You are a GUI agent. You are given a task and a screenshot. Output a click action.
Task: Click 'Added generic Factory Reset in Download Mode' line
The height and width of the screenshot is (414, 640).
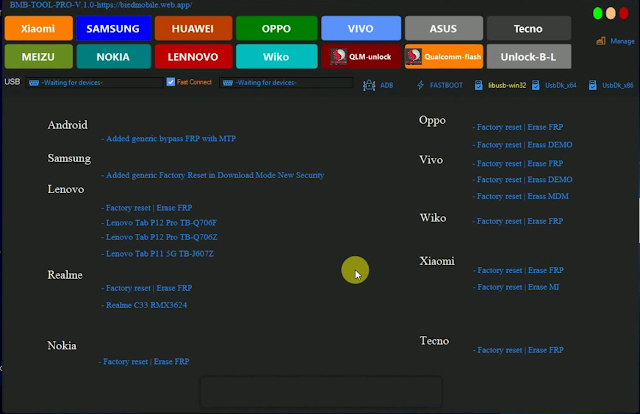point(213,175)
